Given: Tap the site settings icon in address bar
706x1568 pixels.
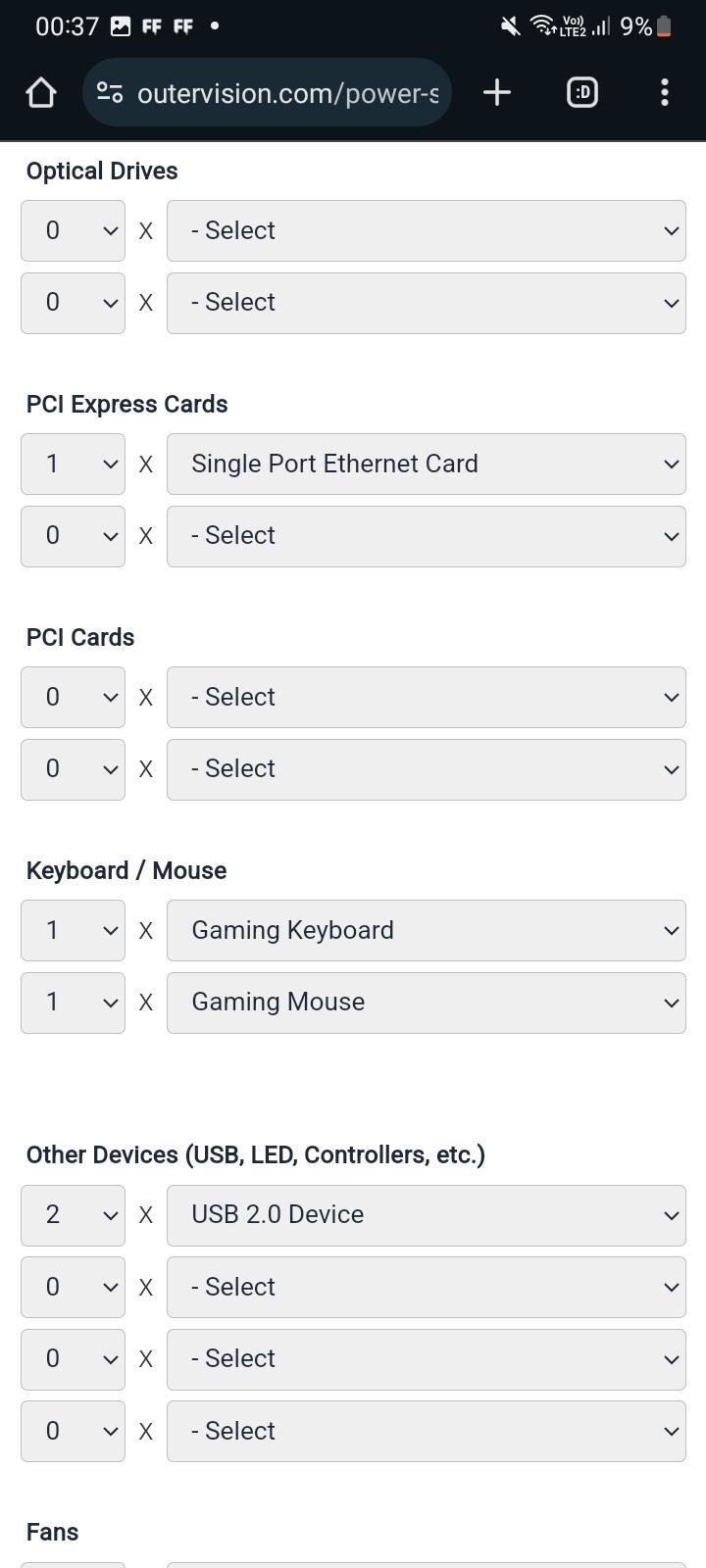Looking at the screenshot, I should (x=110, y=93).
